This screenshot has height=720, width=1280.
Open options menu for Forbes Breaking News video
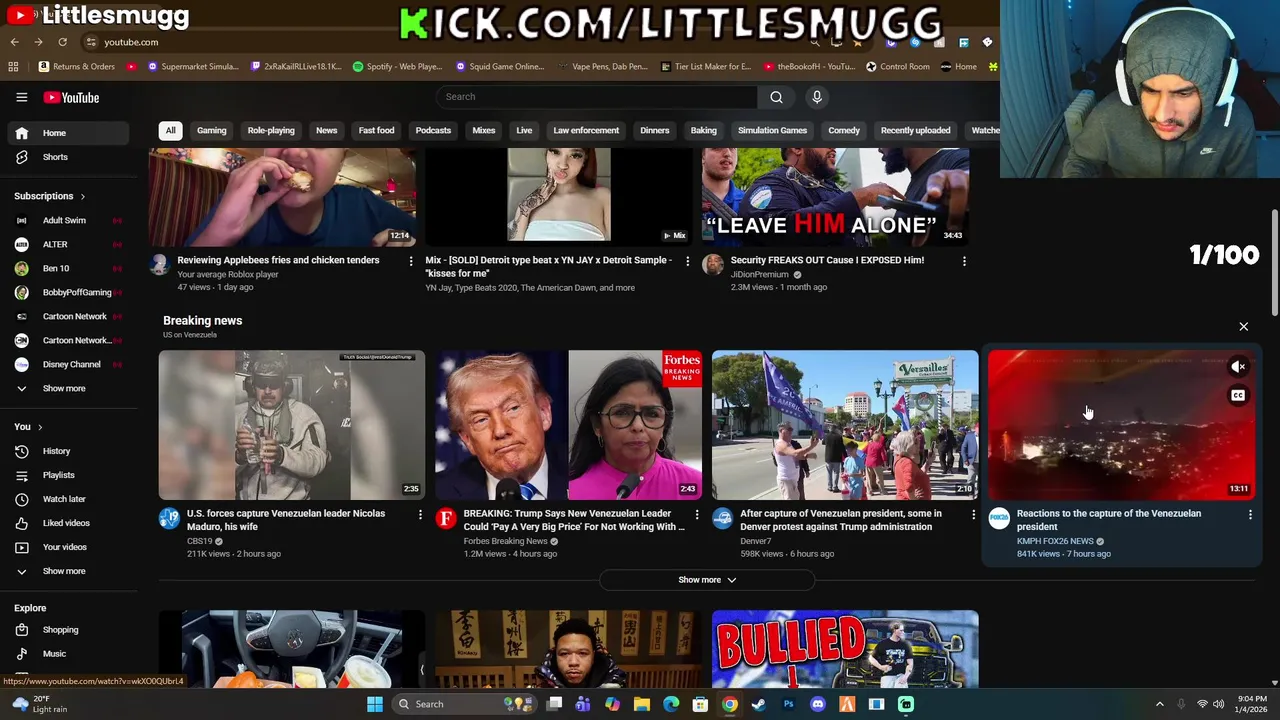(x=697, y=514)
